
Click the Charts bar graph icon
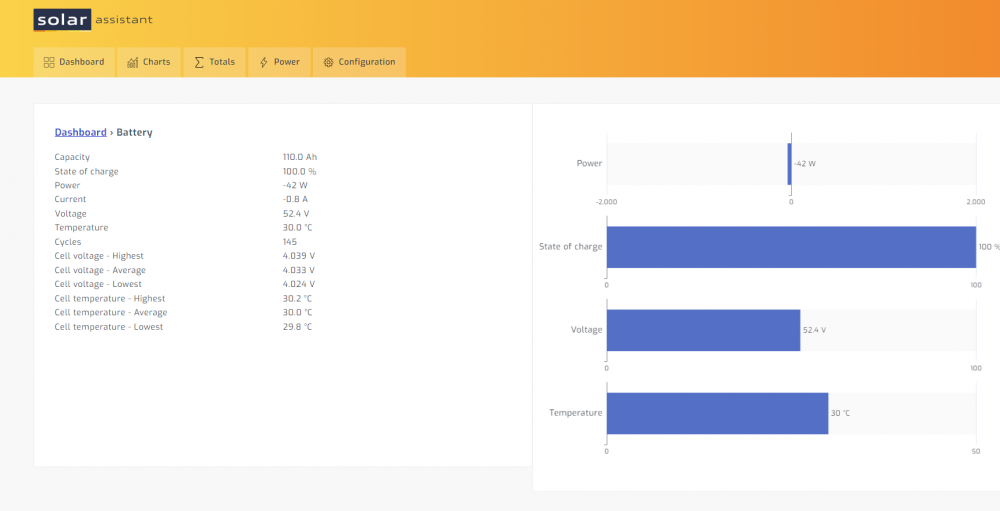coord(133,63)
